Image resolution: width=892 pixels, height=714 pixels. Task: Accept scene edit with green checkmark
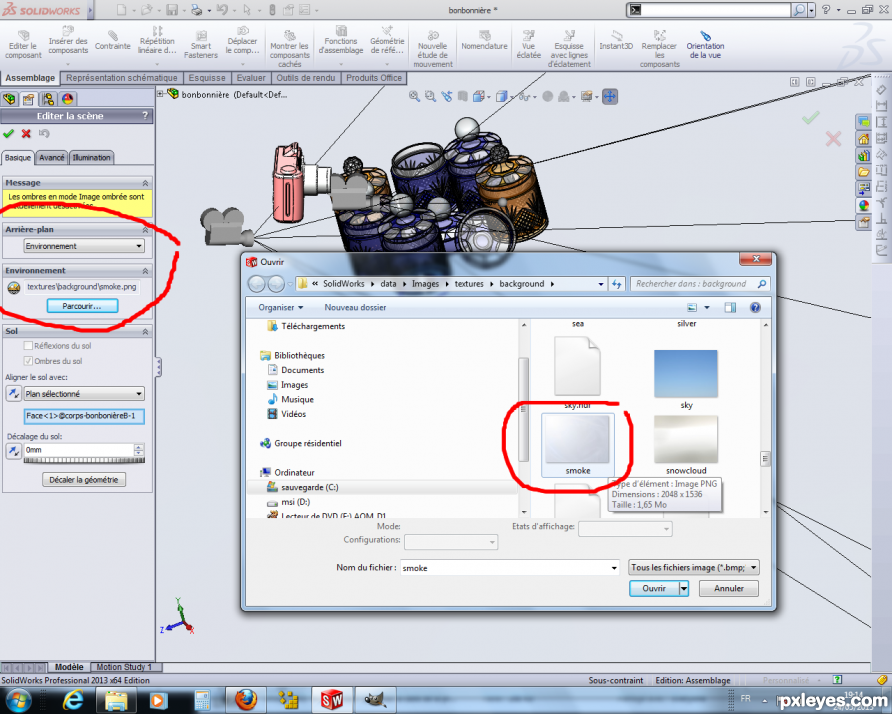click(x=8, y=134)
